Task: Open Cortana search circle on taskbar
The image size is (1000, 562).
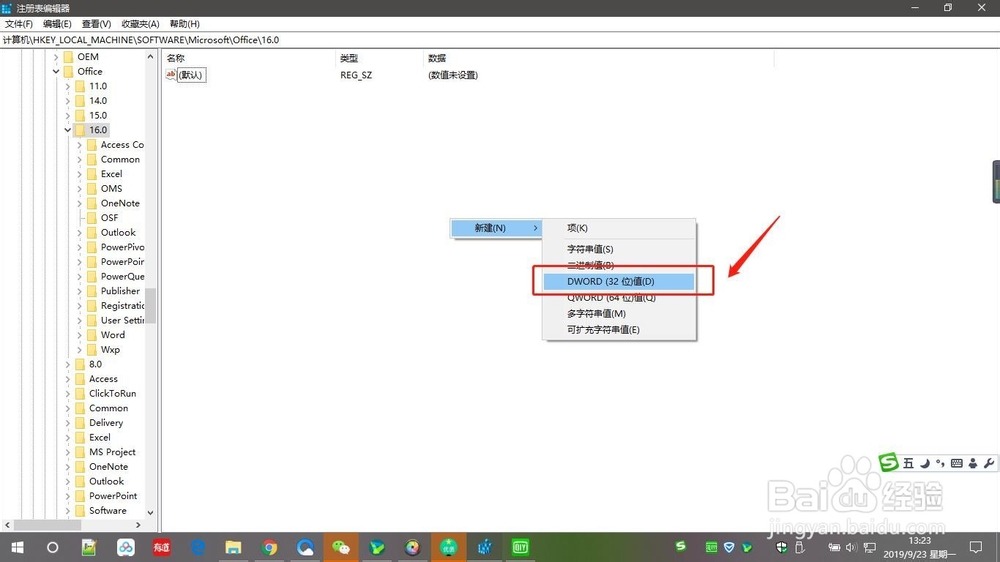Action: (x=52, y=547)
